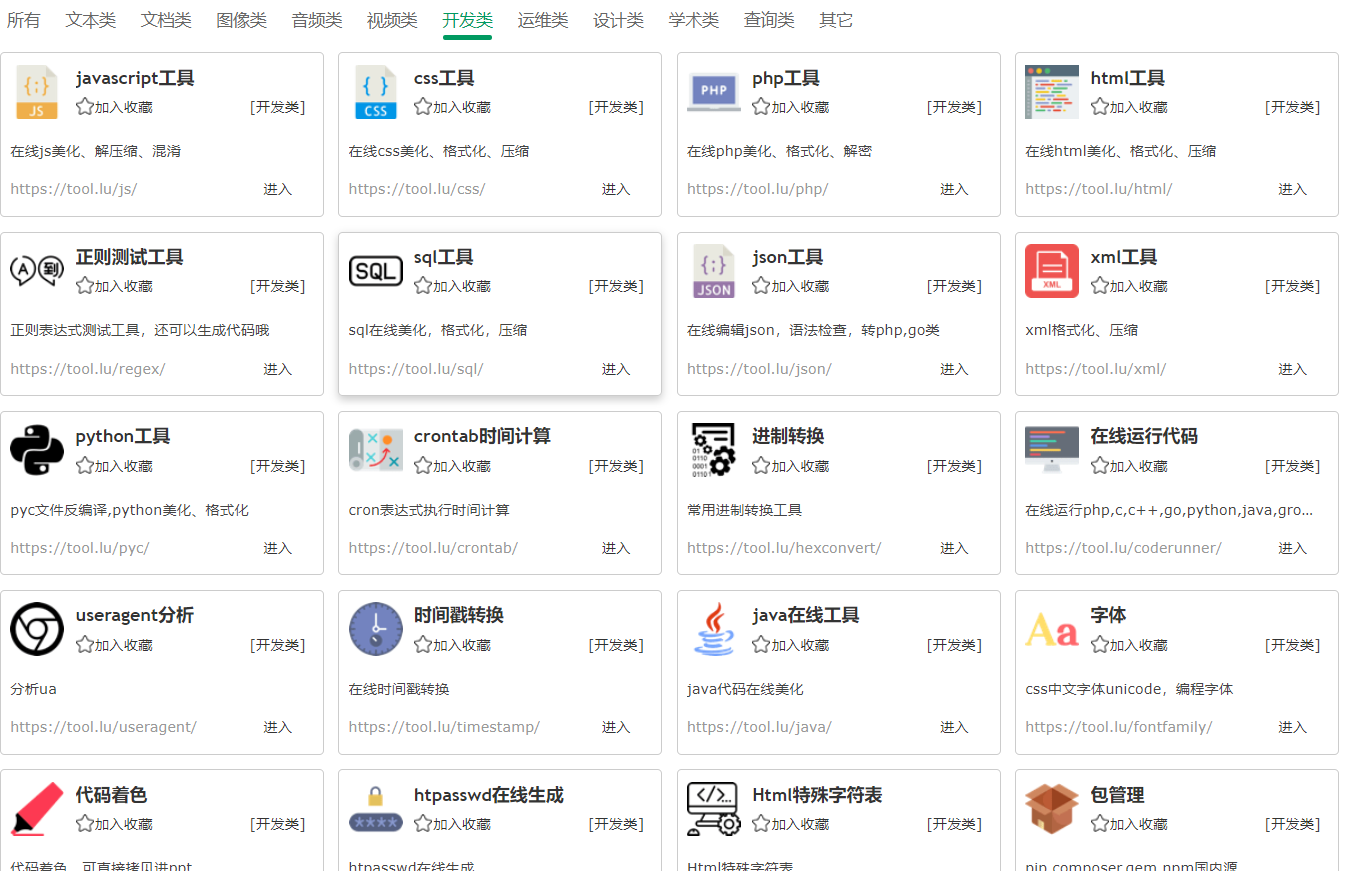Image resolution: width=1351 pixels, height=871 pixels.
Task: Switch to the 运维类 category tab
Action: pyautogui.click(x=543, y=19)
